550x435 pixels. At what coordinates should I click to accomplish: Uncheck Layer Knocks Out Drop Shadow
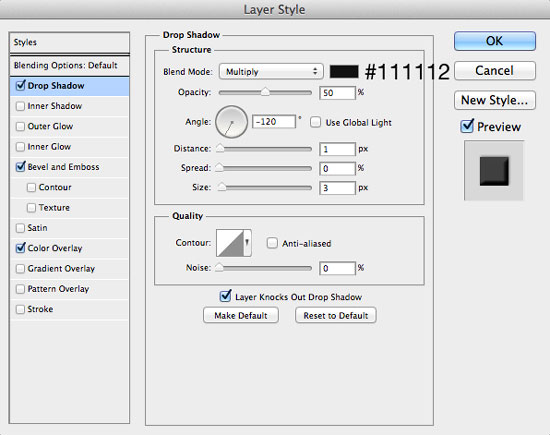click(226, 296)
